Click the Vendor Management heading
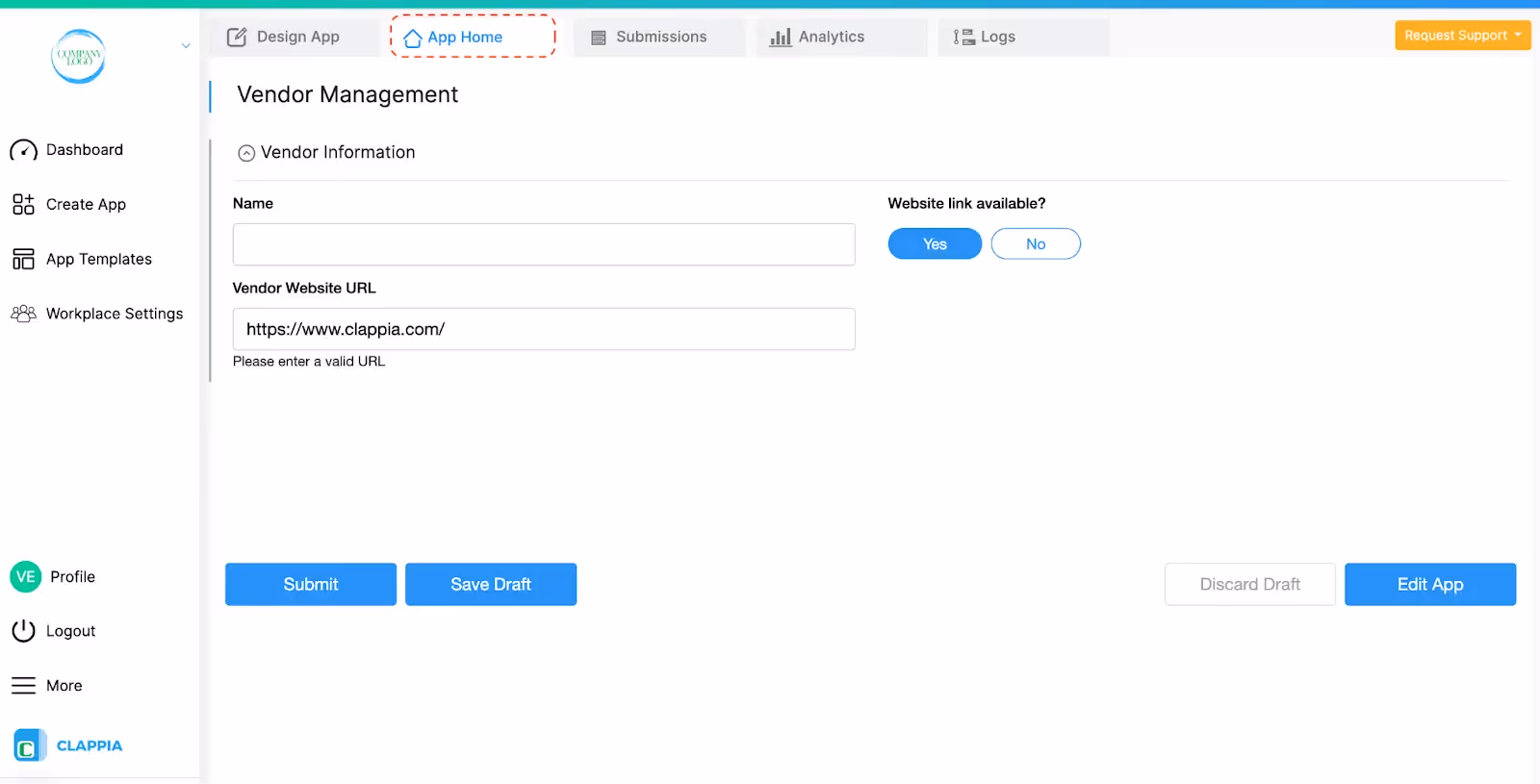The image size is (1540, 784). 347,94
